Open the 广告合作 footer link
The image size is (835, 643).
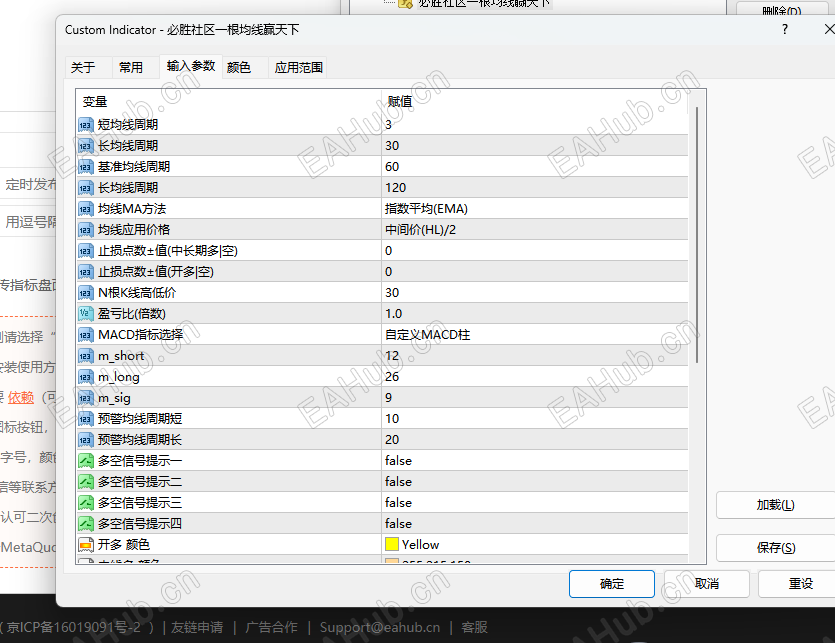tap(272, 628)
